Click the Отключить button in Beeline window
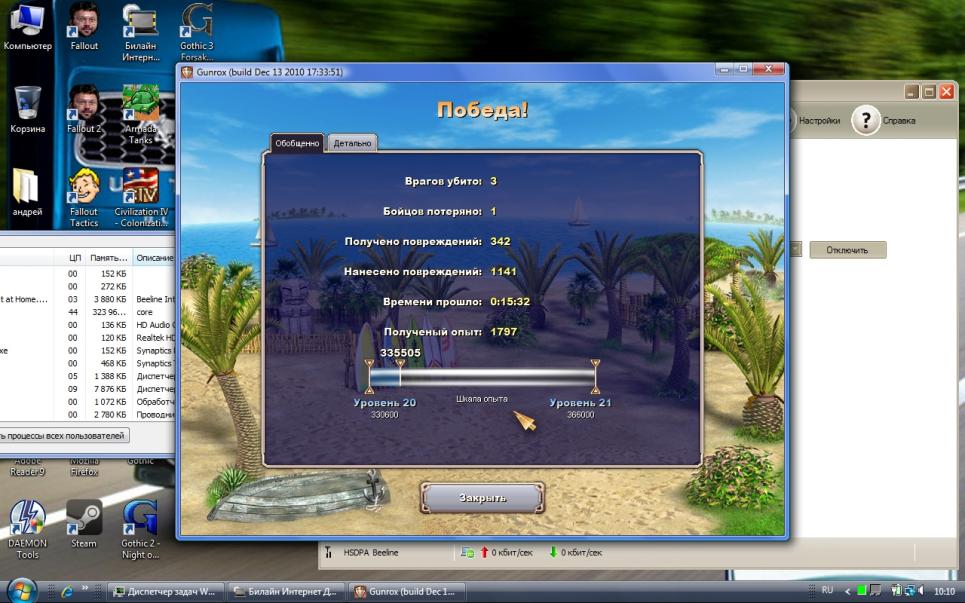The image size is (965, 603). [x=847, y=250]
